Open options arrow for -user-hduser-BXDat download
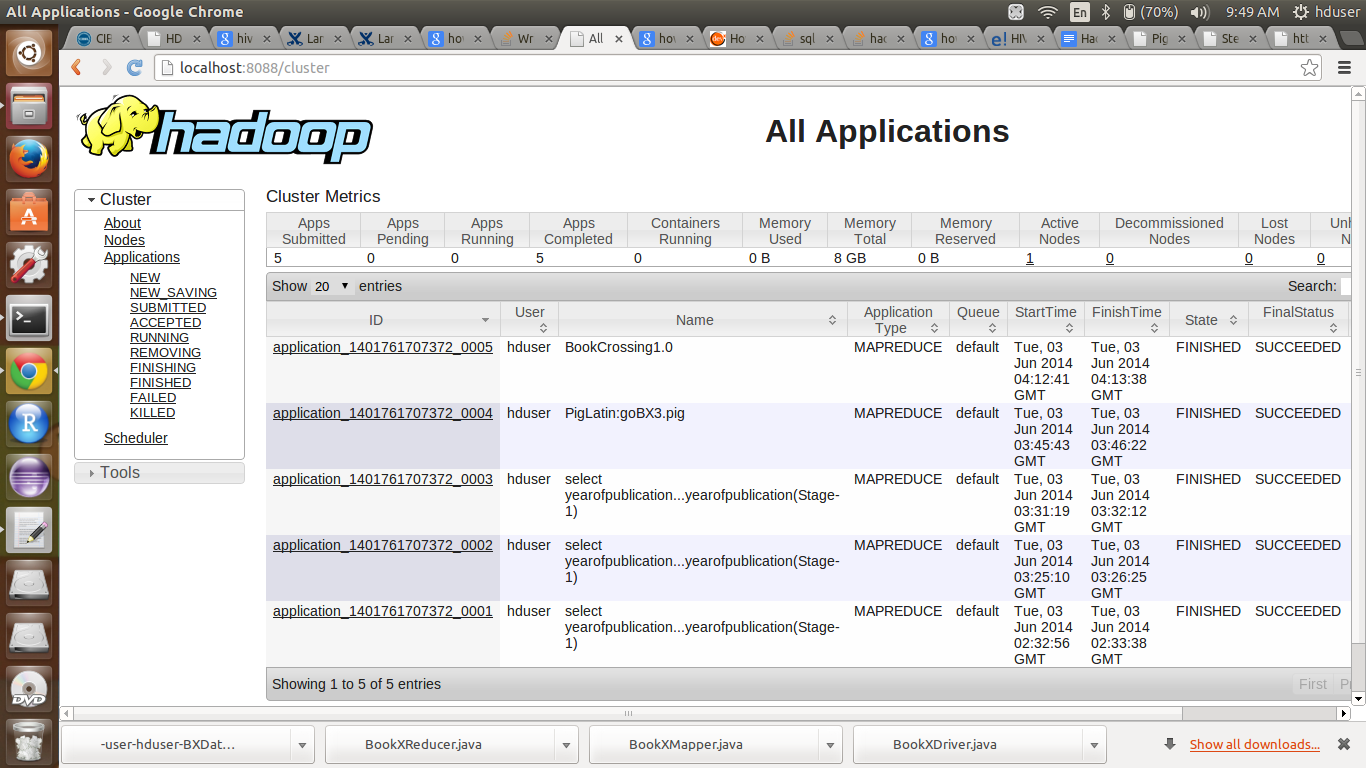 click(x=302, y=745)
